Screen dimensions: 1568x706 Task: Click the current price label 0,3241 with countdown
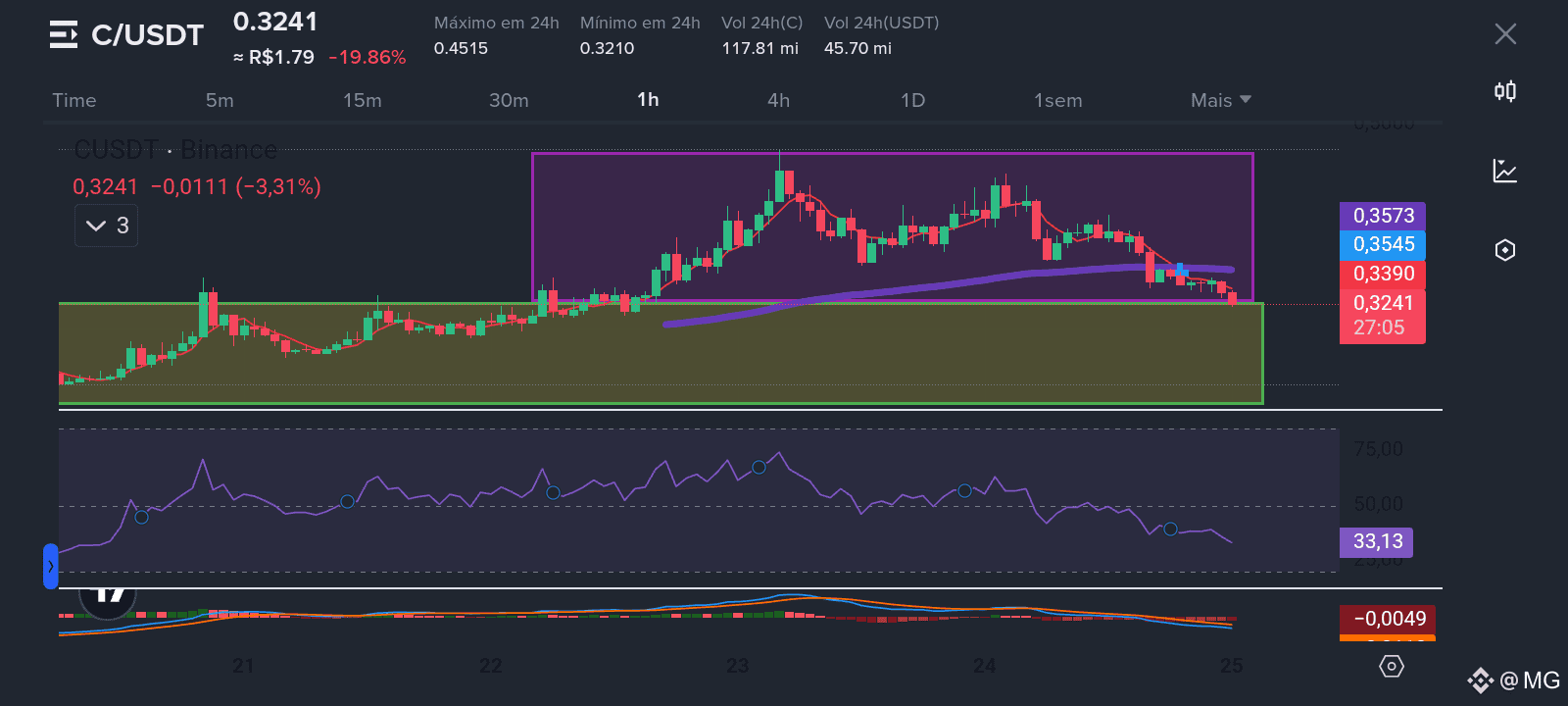(x=1383, y=316)
